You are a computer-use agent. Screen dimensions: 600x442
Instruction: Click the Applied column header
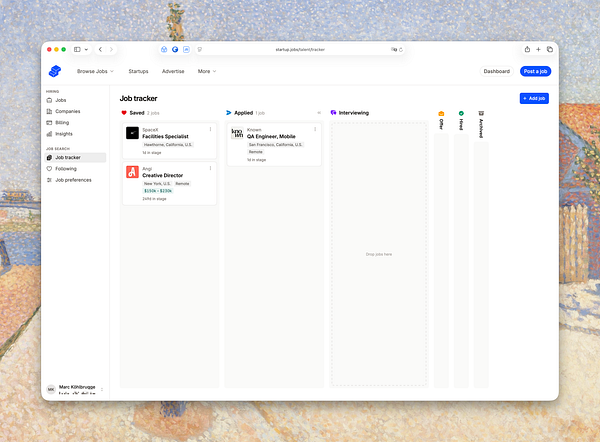click(243, 113)
